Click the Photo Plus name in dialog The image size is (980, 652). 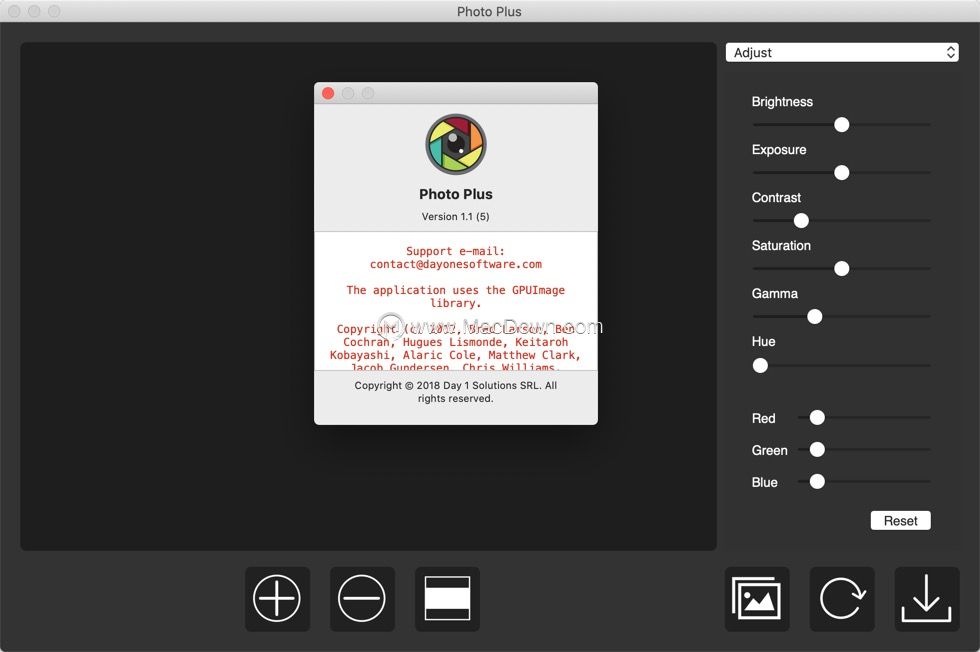pyautogui.click(x=456, y=194)
